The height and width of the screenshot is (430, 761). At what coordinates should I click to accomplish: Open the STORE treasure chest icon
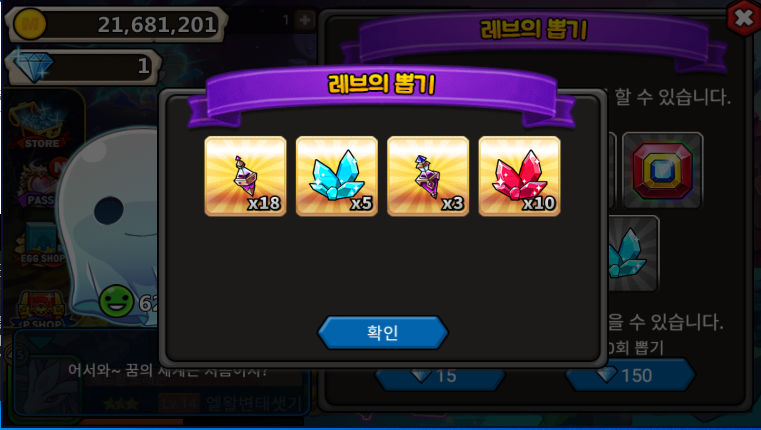coord(40,126)
